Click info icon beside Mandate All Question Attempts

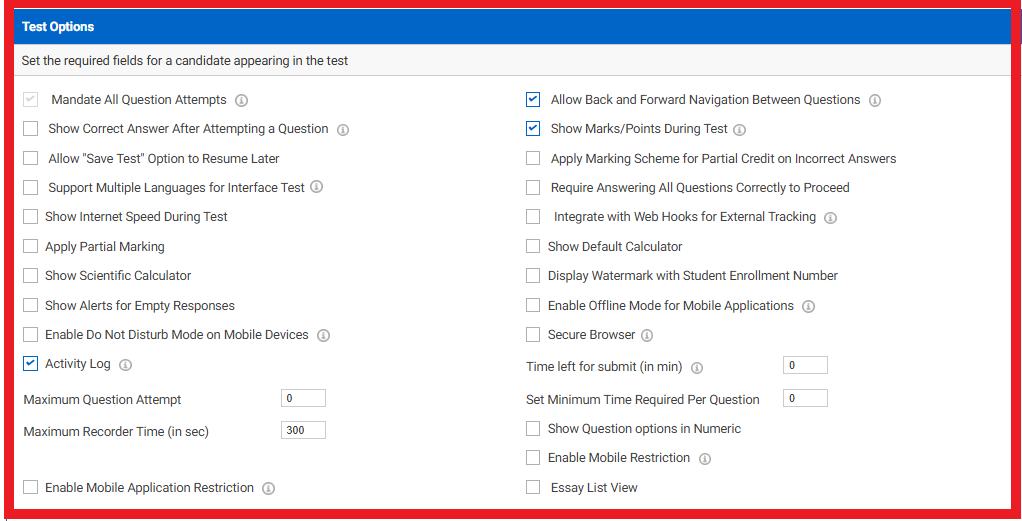click(241, 101)
